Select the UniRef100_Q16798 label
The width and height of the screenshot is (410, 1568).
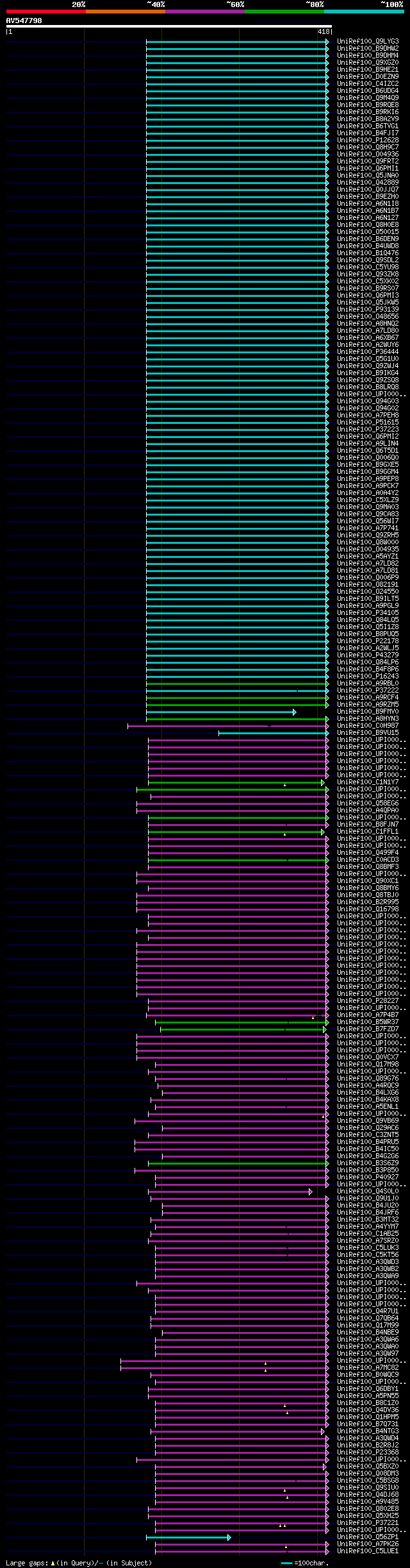(x=368, y=909)
